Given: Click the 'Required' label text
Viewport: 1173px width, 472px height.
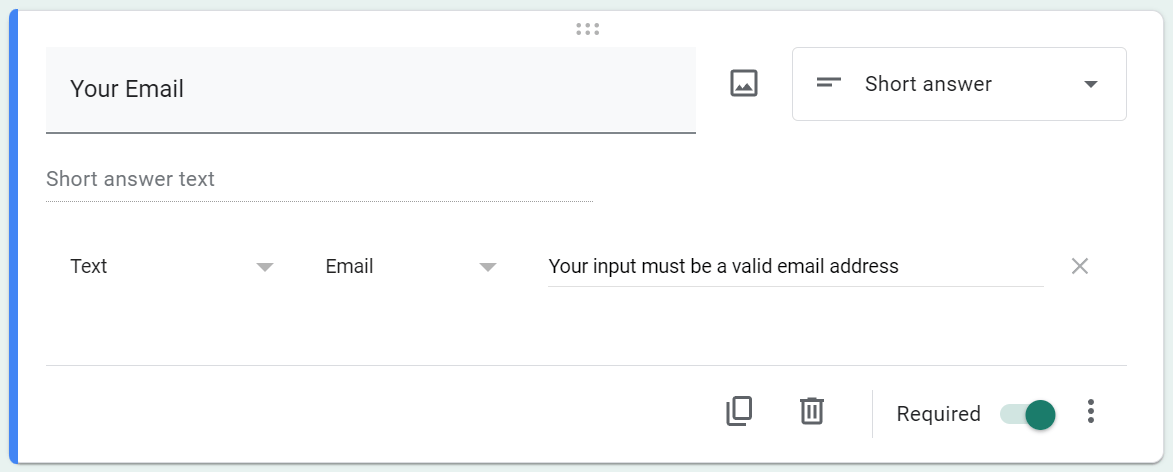Looking at the screenshot, I should tap(938, 414).
